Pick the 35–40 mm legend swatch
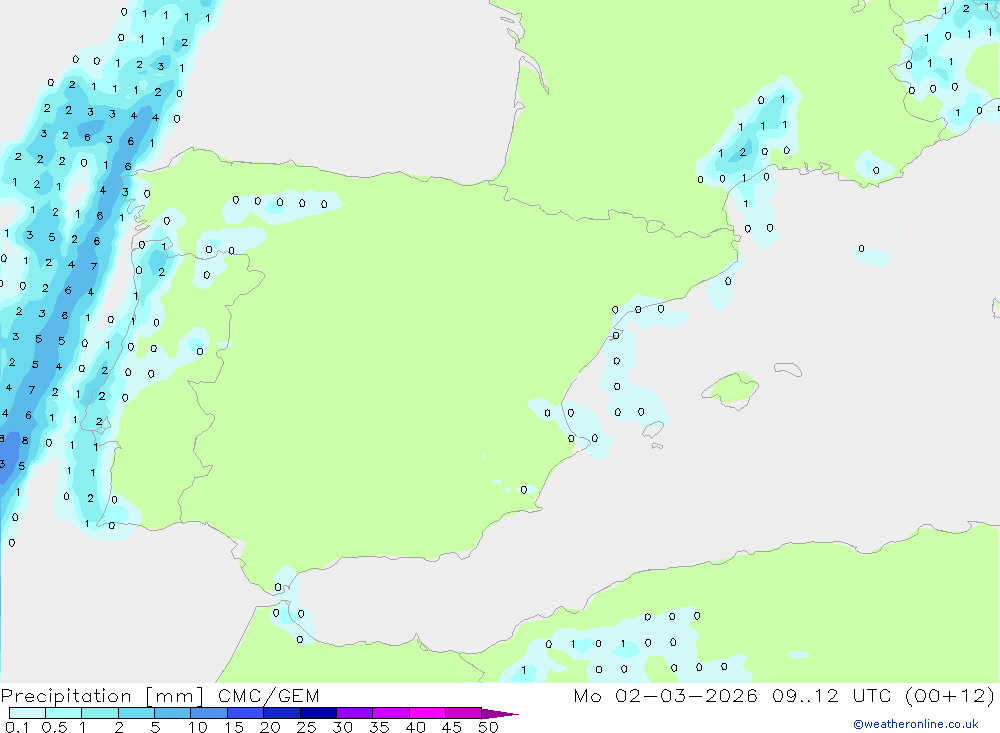Image resolution: width=1000 pixels, height=733 pixels. [x=391, y=713]
